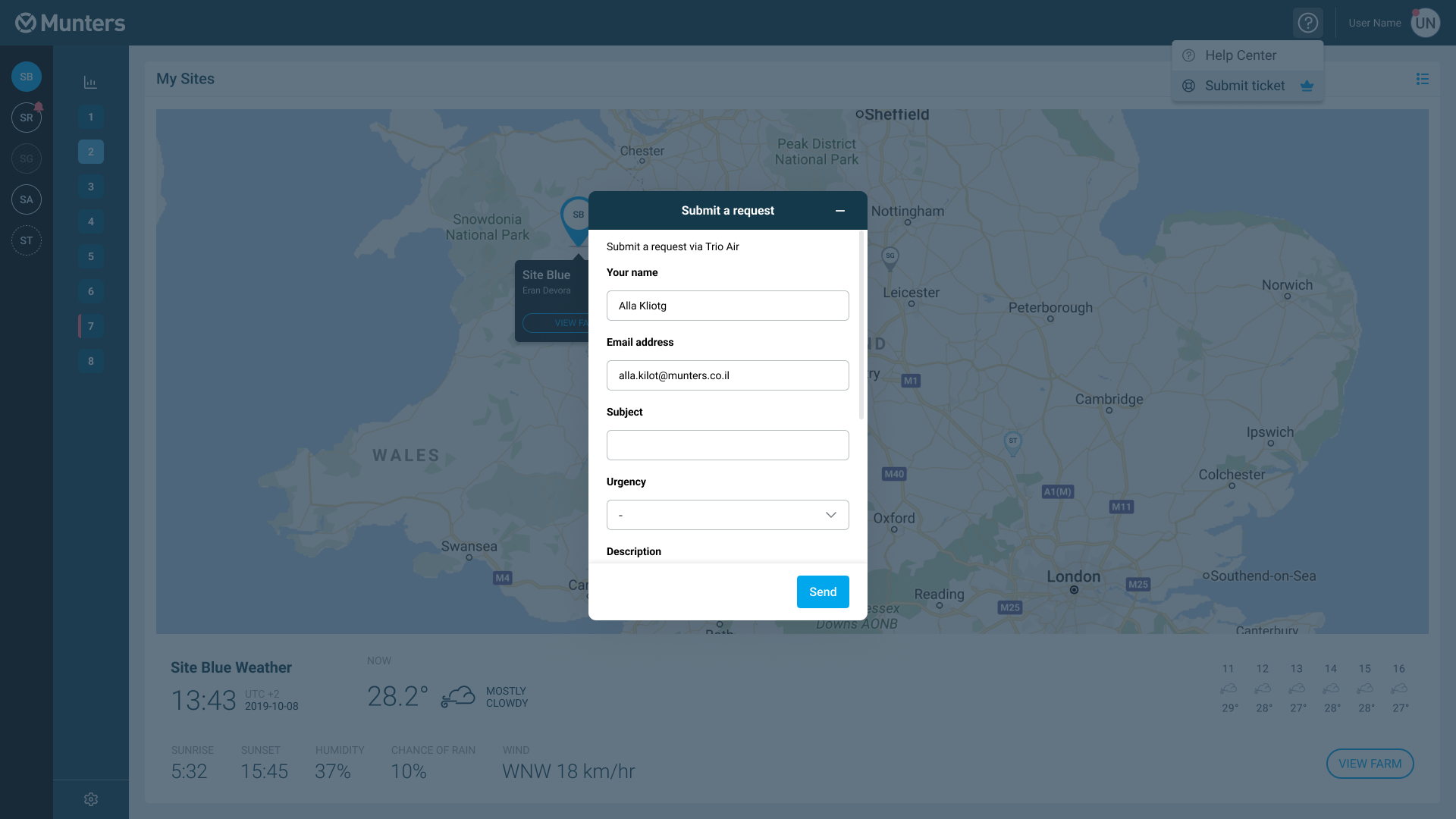Viewport: 1456px width, 819px height.
Task: Select the SR site with alert bell
Action: (27, 118)
